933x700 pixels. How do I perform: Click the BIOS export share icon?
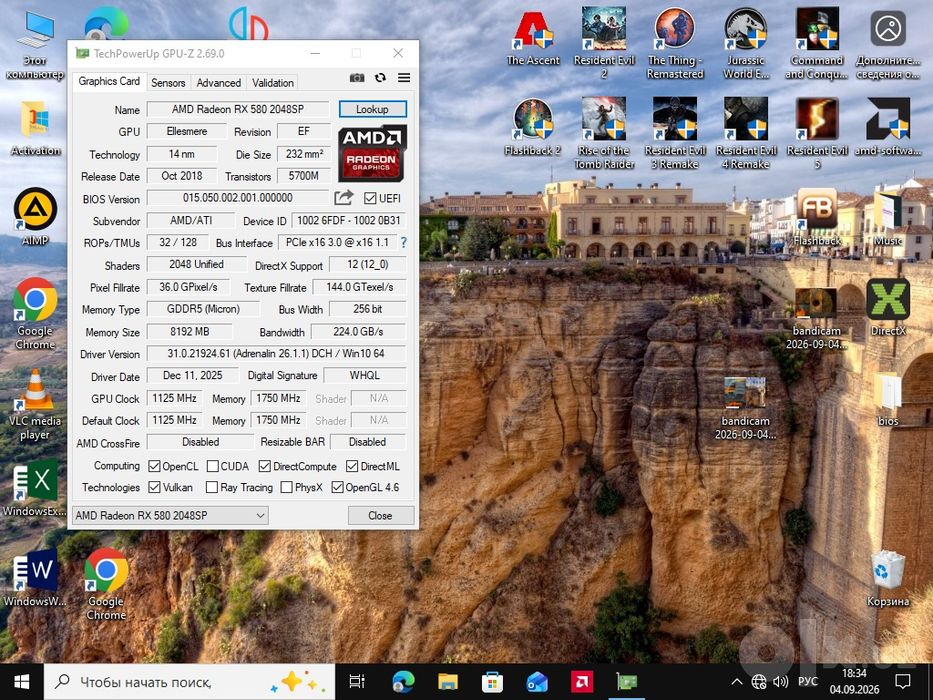pyautogui.click(x=343, y=198)
